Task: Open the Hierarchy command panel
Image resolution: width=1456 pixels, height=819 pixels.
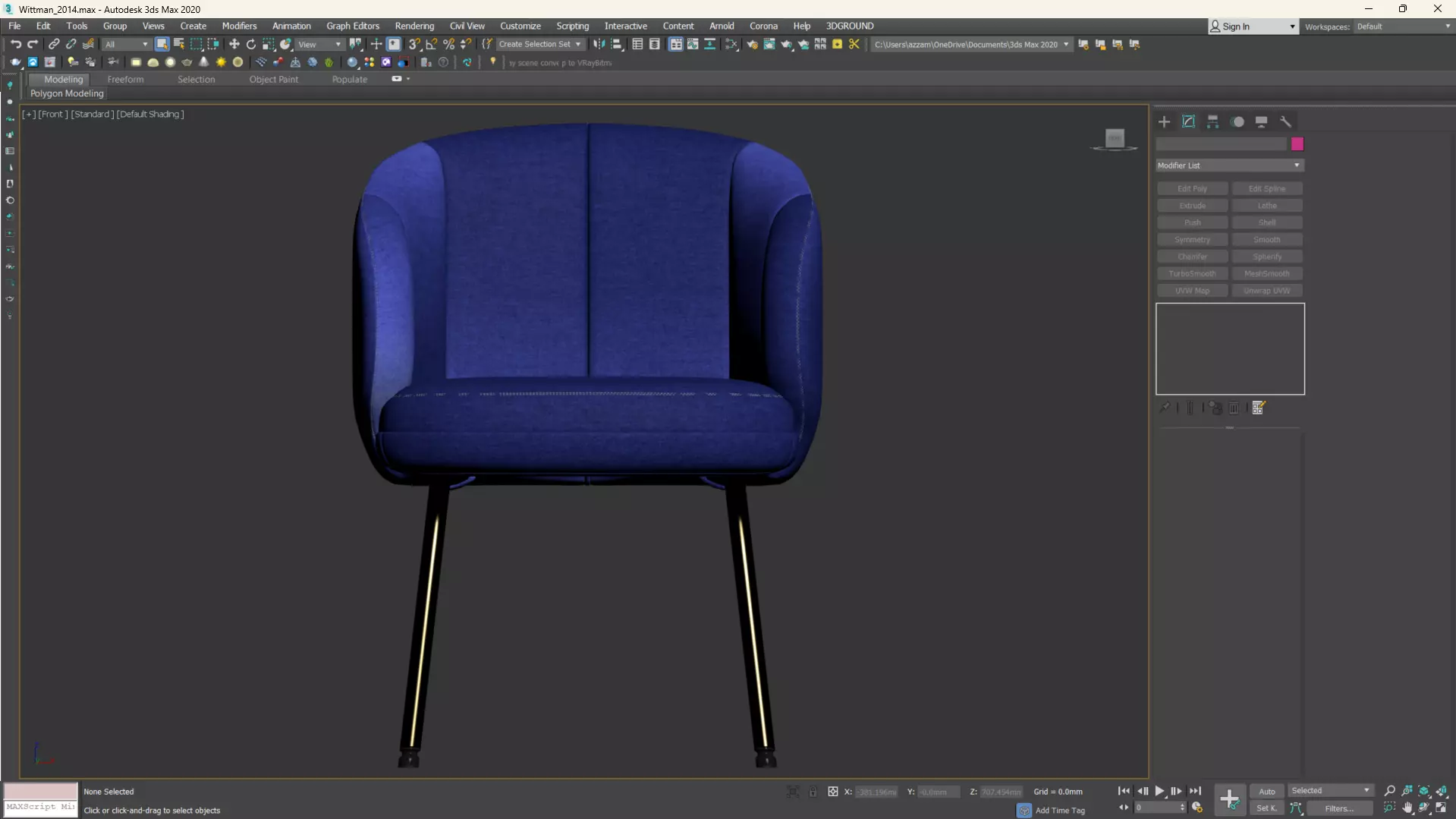Action: tap(1212, 121)
